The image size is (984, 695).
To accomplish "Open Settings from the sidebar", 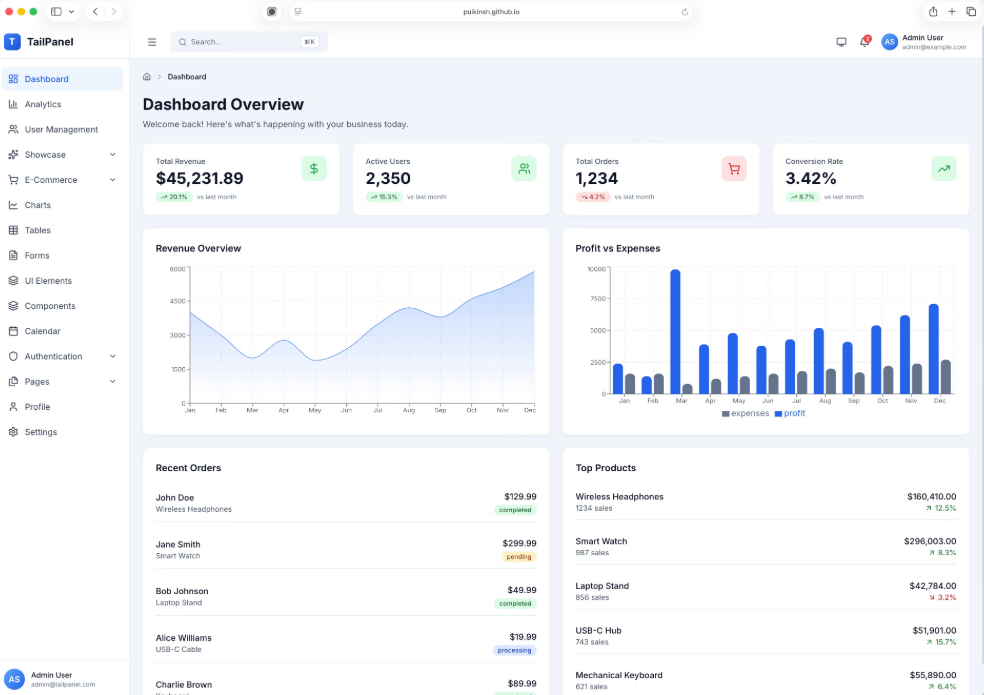I will pos(41,432).
